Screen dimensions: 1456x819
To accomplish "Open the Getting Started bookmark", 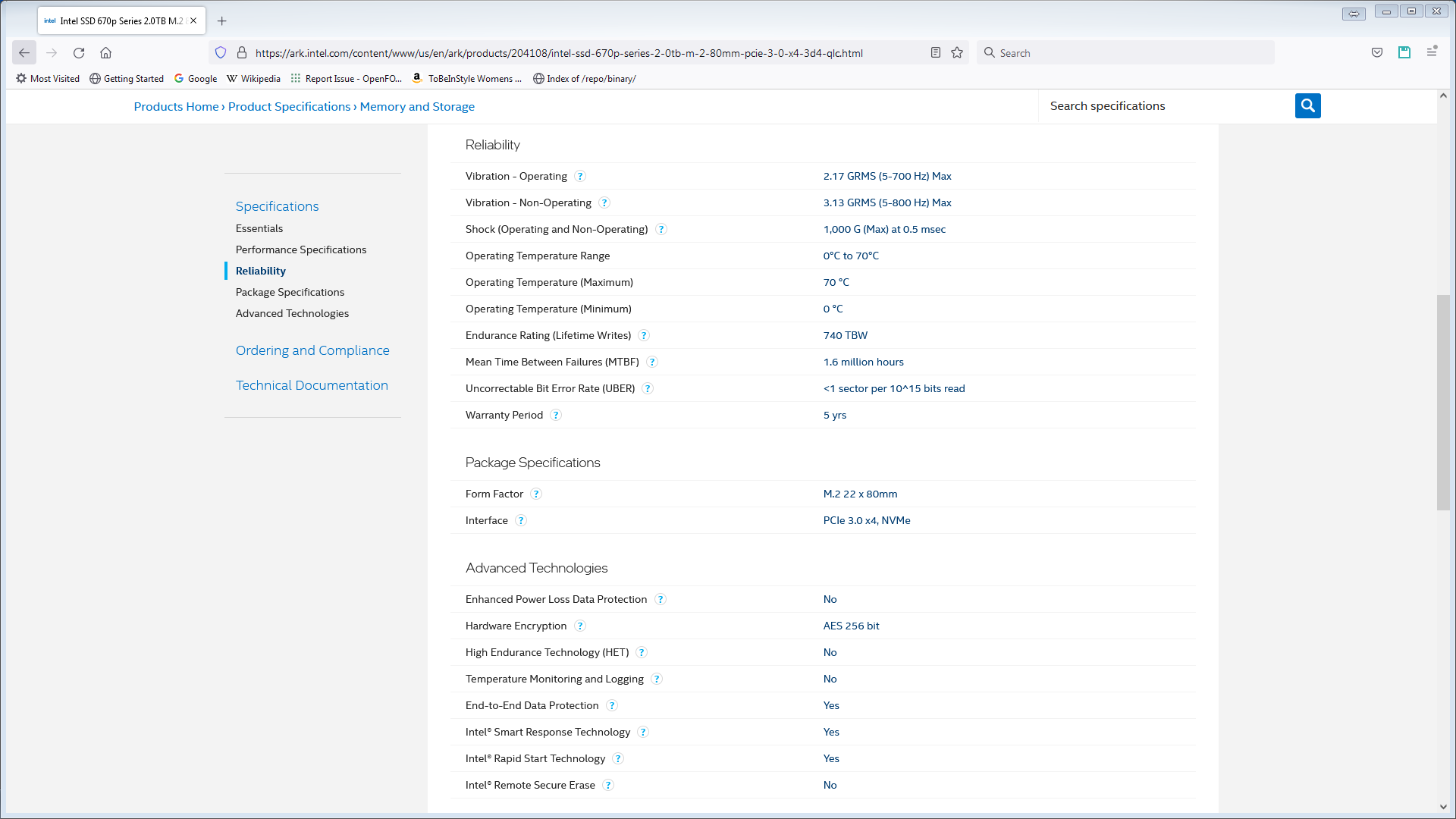I will [127, 79].
